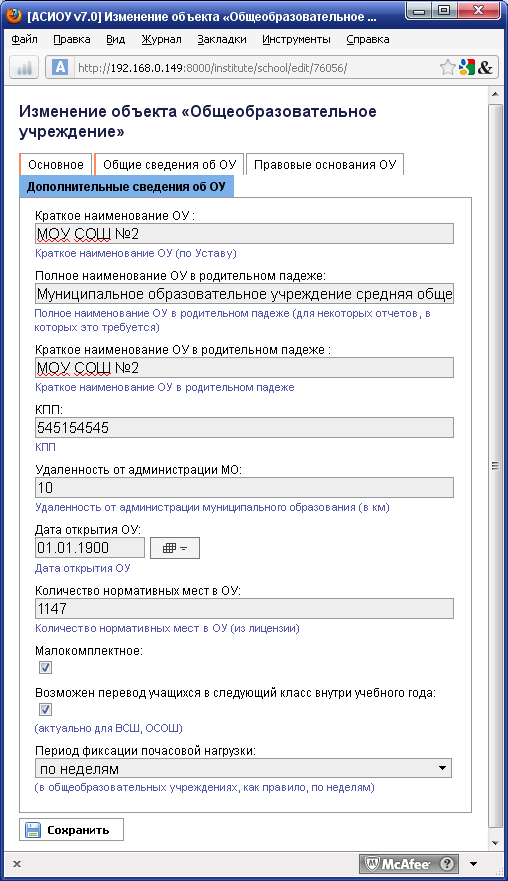508x881 pixels.
Task: Open the calendar picker for Дата открытия ОУ
Action: click(175, 548)
